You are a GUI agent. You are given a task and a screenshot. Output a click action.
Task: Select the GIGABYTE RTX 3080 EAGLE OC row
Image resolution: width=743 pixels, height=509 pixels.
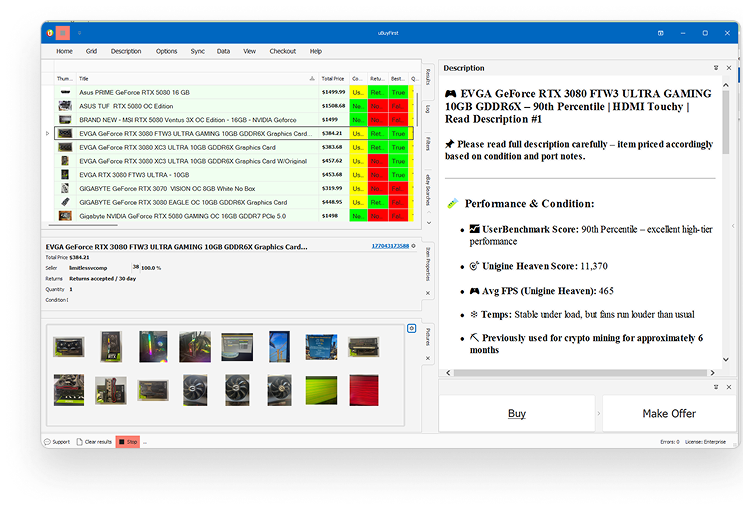[234, 202]
